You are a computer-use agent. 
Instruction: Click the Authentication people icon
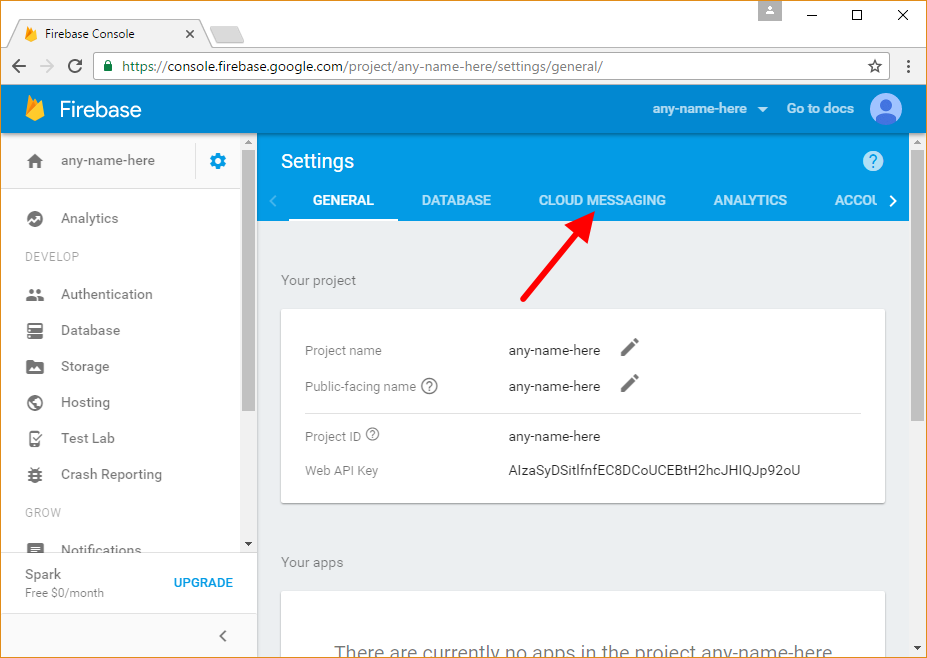35,294
